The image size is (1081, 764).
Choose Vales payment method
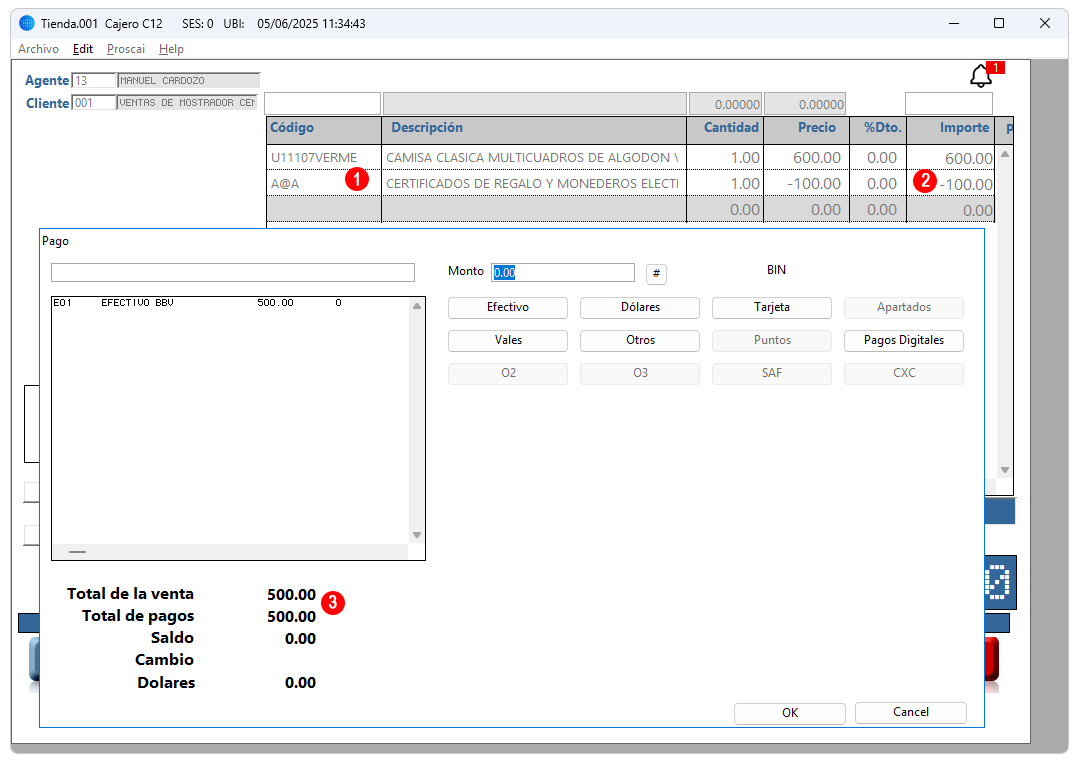coord(508,341)
